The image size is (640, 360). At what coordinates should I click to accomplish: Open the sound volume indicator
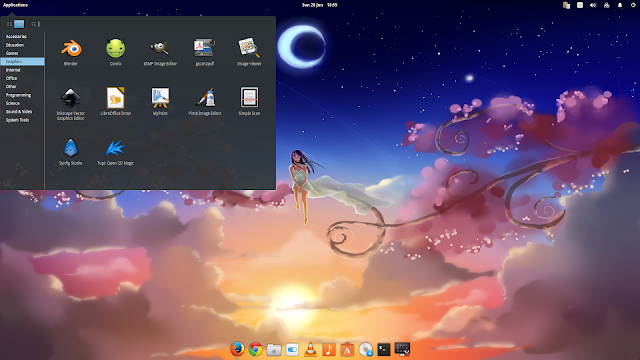(593, 5)
